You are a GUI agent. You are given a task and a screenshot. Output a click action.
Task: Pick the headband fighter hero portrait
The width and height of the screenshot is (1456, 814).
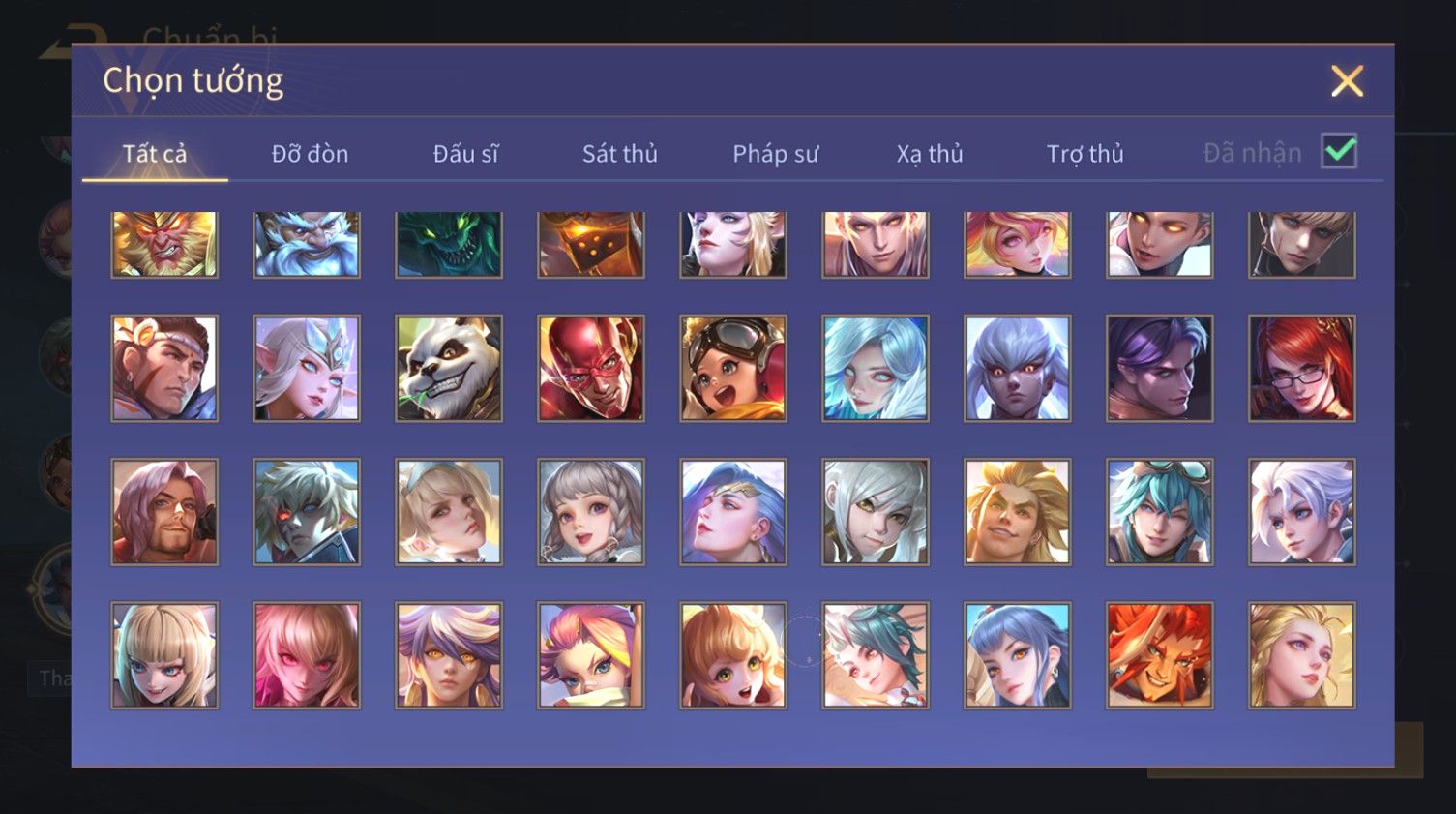click(164, 368)
